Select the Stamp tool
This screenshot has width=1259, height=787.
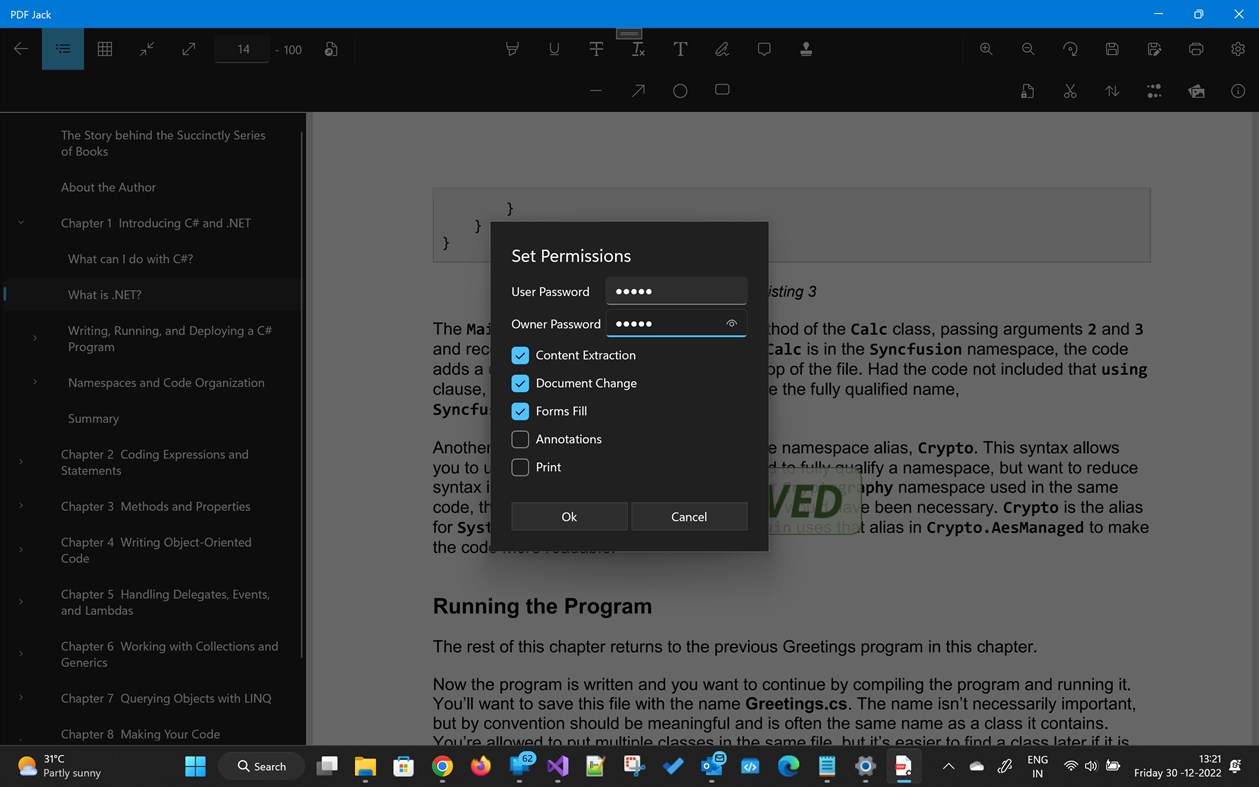806,48
